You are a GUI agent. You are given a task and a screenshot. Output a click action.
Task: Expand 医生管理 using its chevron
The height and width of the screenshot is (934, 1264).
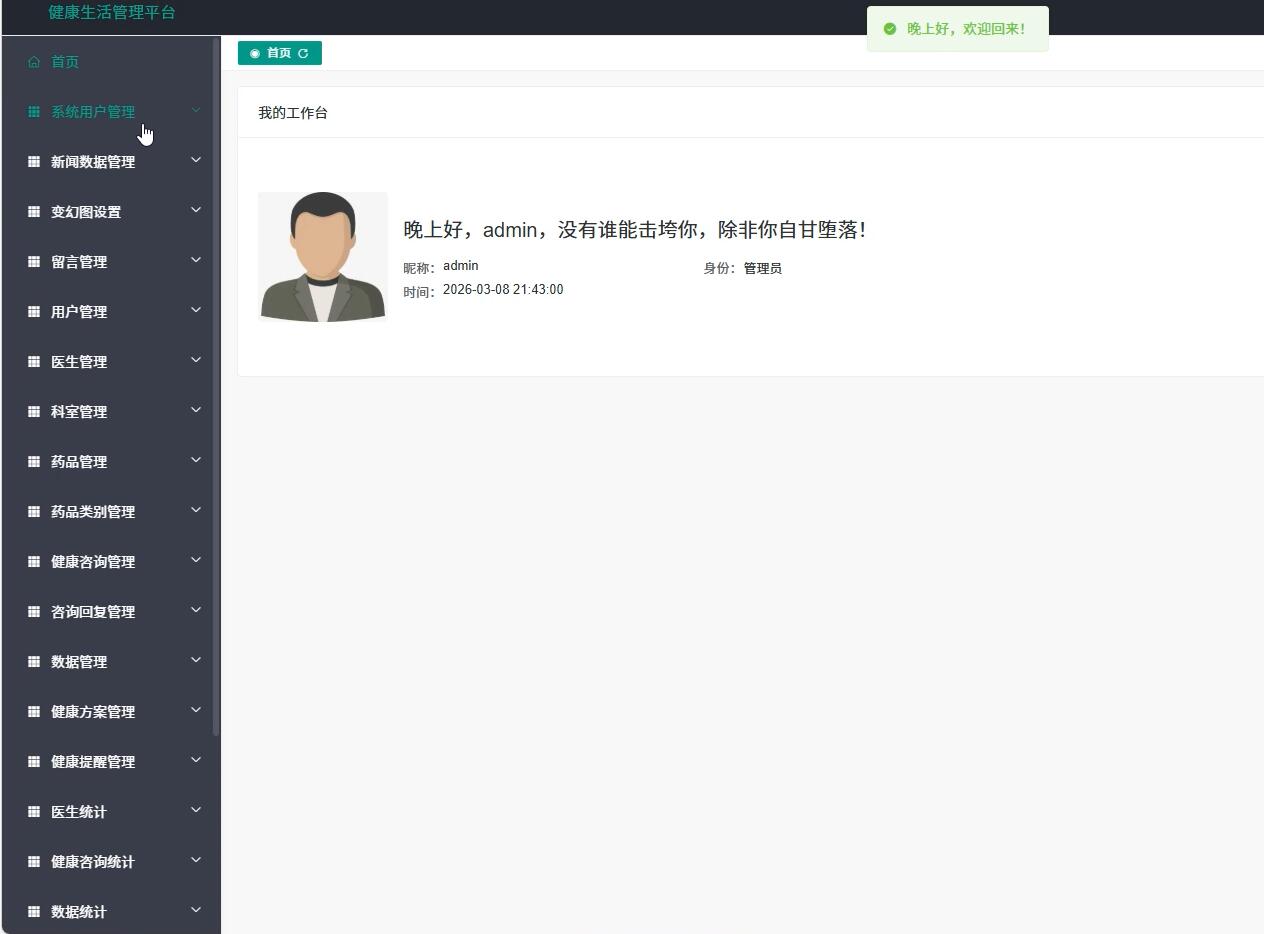[x=196, y=360]
